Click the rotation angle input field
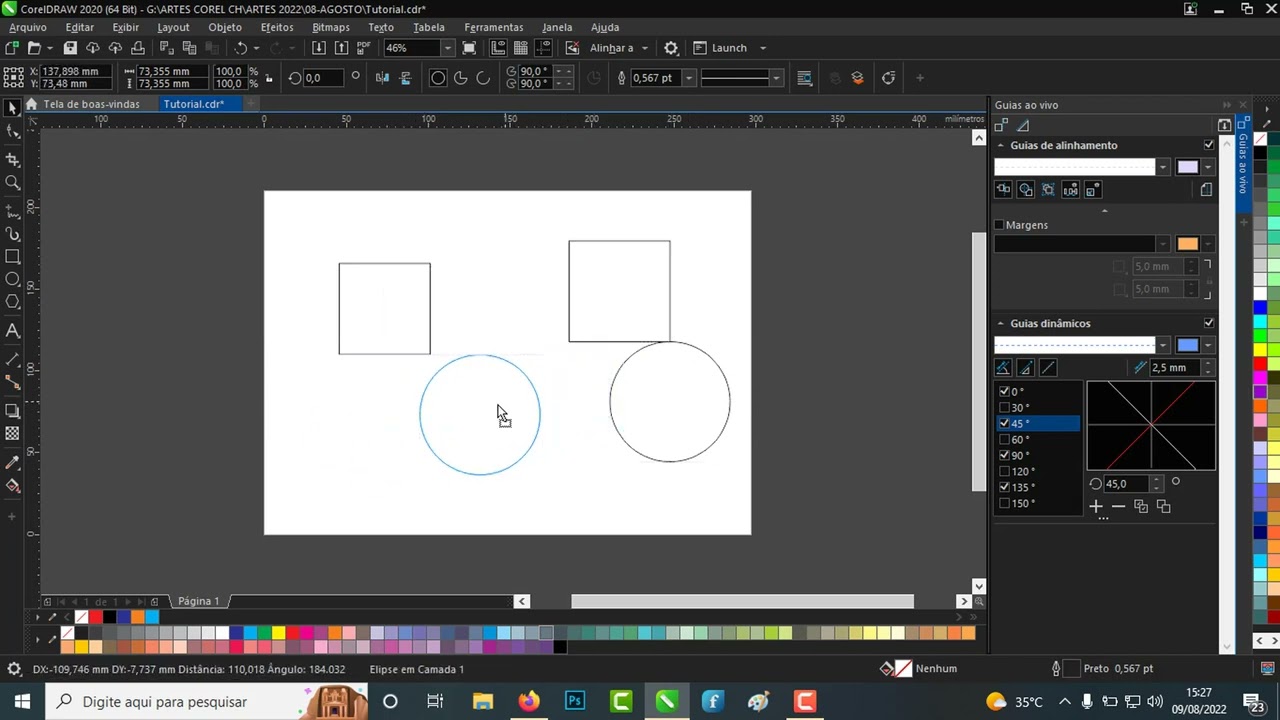The image size is (1280, 720). point(1125,484)
